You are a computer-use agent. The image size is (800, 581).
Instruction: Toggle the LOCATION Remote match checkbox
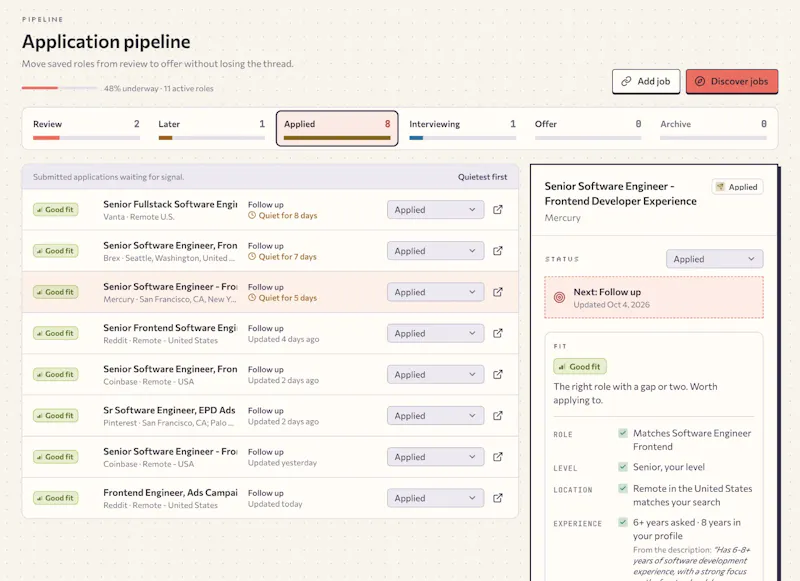pyautogui.click(x=622, y=489)
